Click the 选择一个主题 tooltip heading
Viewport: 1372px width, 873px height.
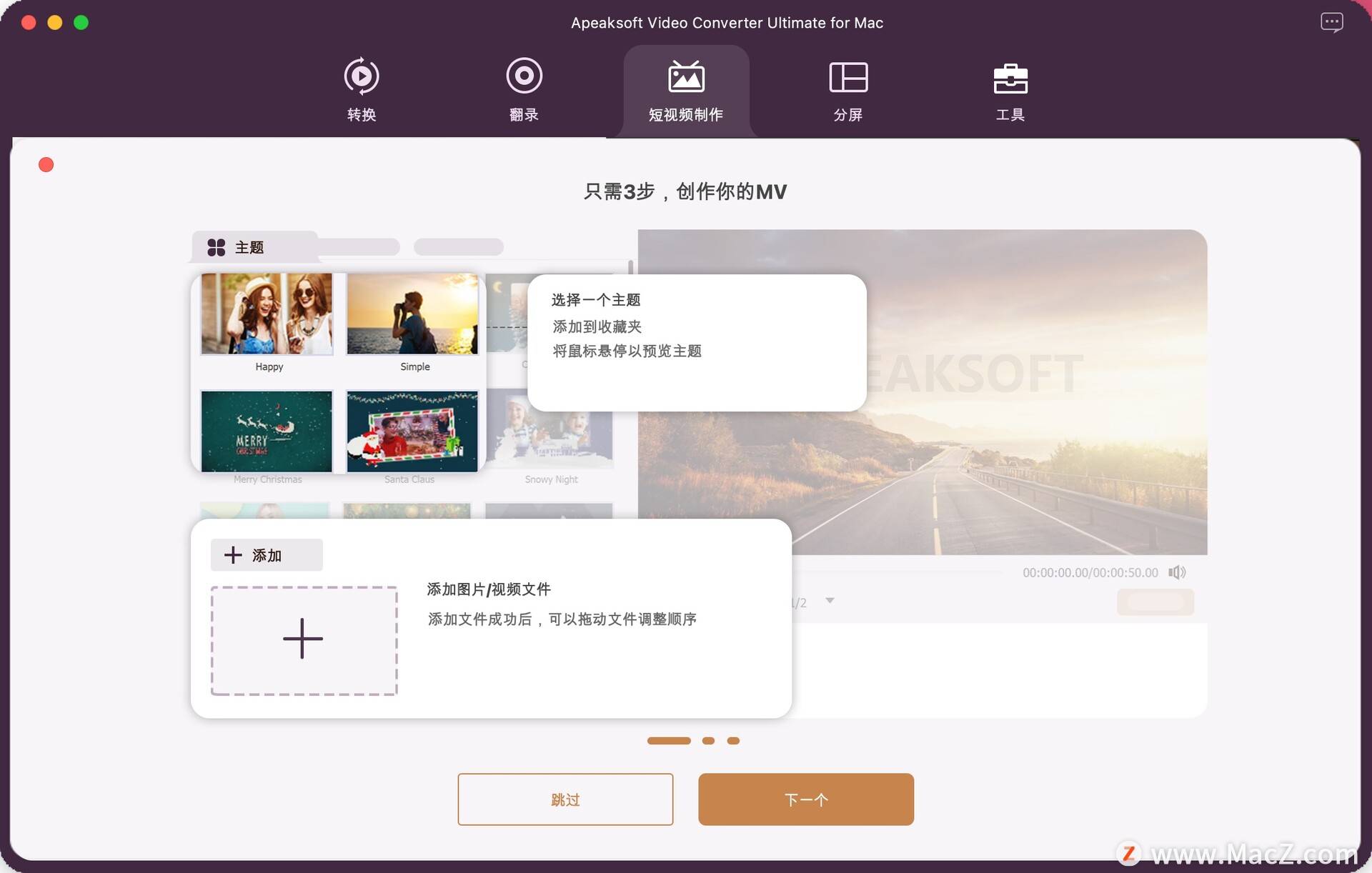[596, 300]
